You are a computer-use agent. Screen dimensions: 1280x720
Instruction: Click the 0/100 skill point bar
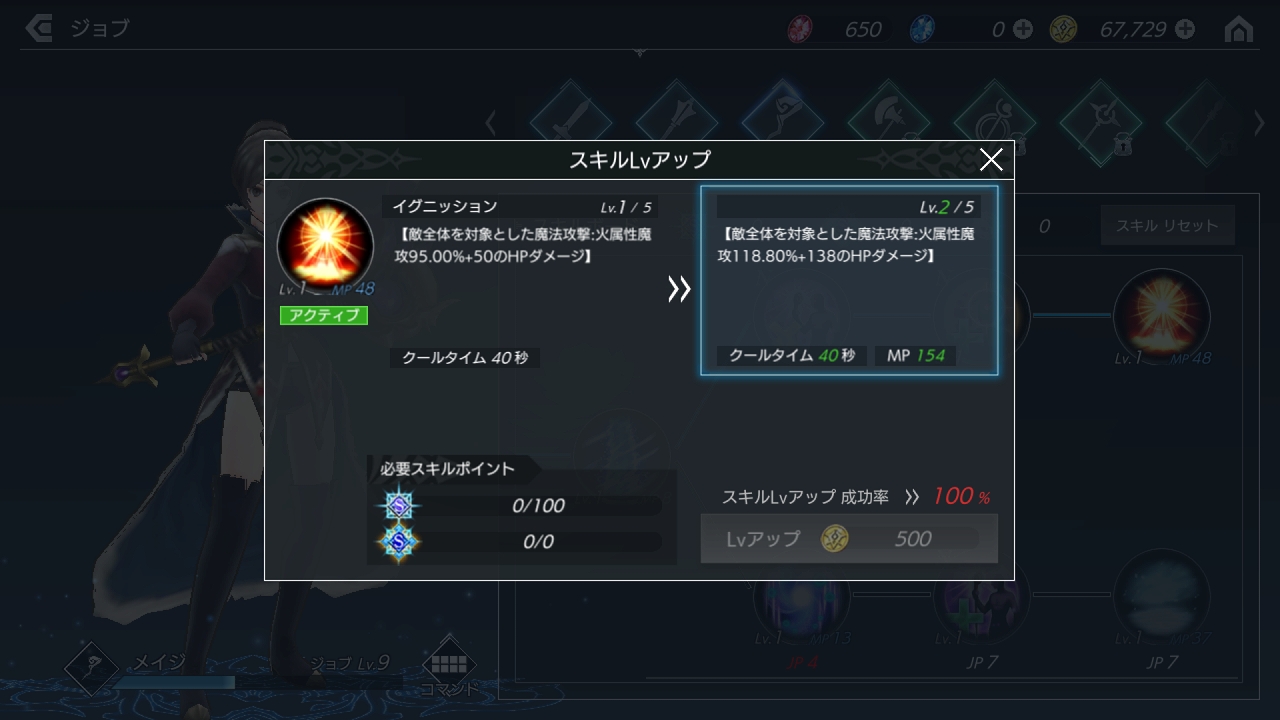coord(538,505)
